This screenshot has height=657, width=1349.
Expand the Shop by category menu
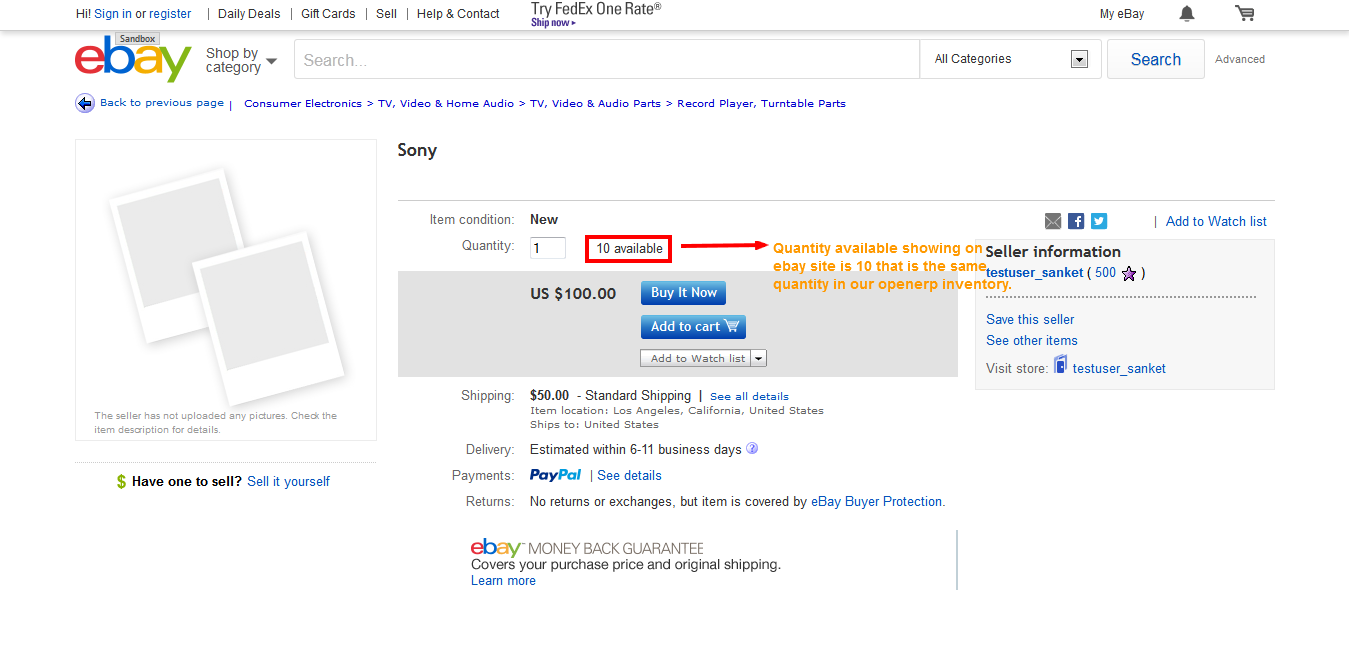pos(241,61)
